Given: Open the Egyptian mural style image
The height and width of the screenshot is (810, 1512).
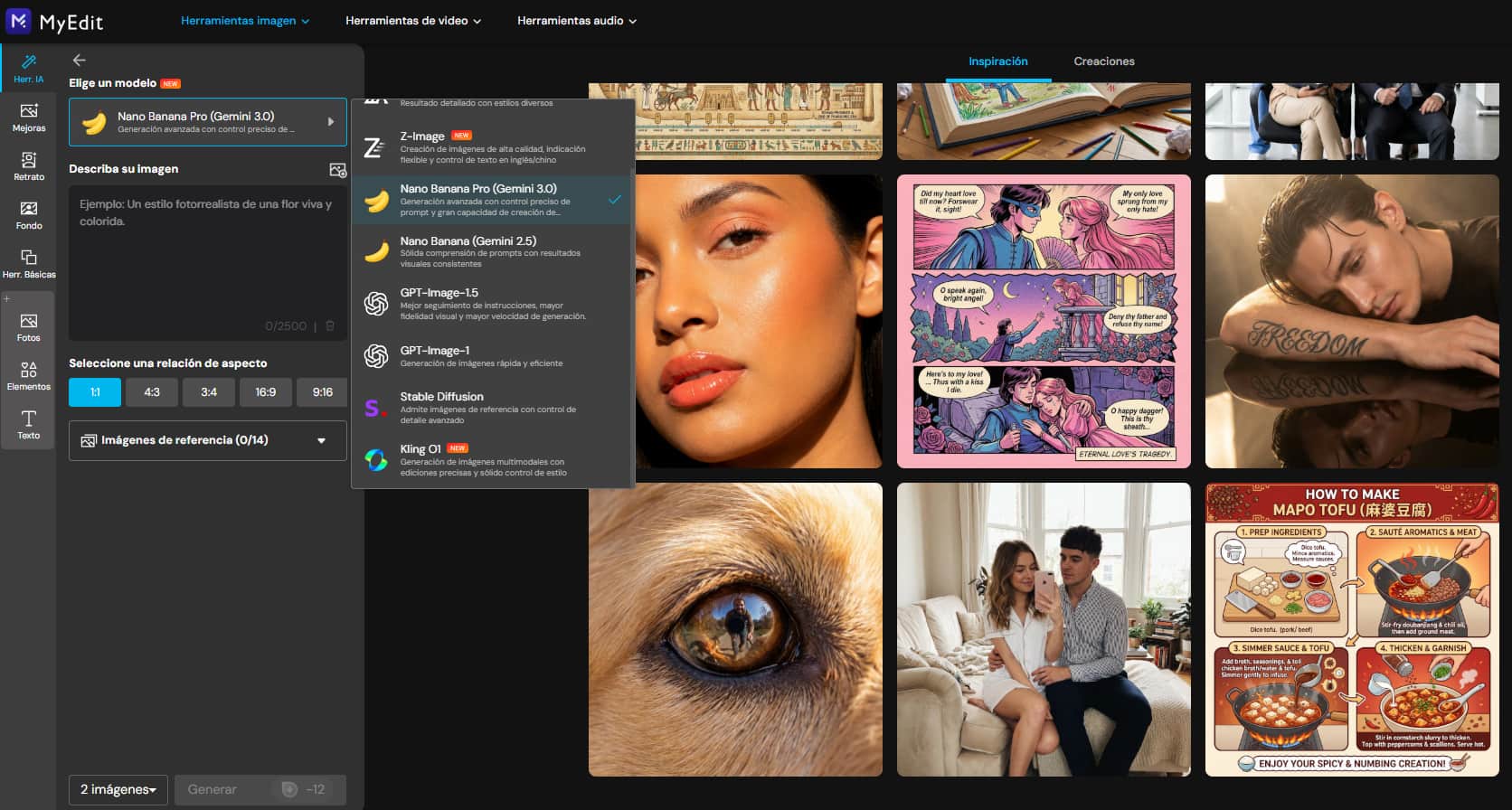Looking at the screenshot, I should (x=735, y=121).
